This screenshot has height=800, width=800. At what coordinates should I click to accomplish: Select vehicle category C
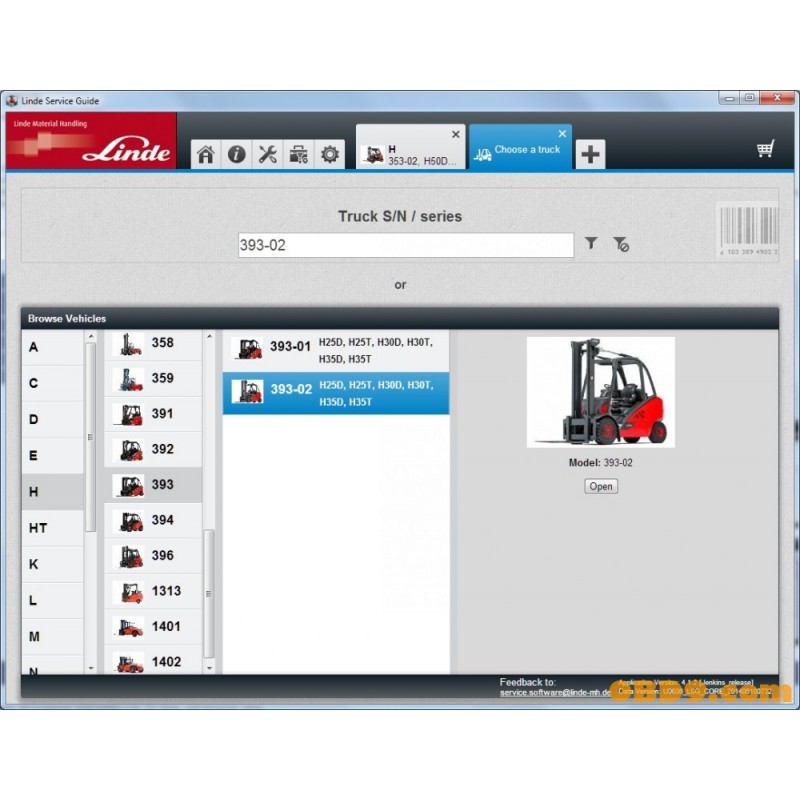52,383
